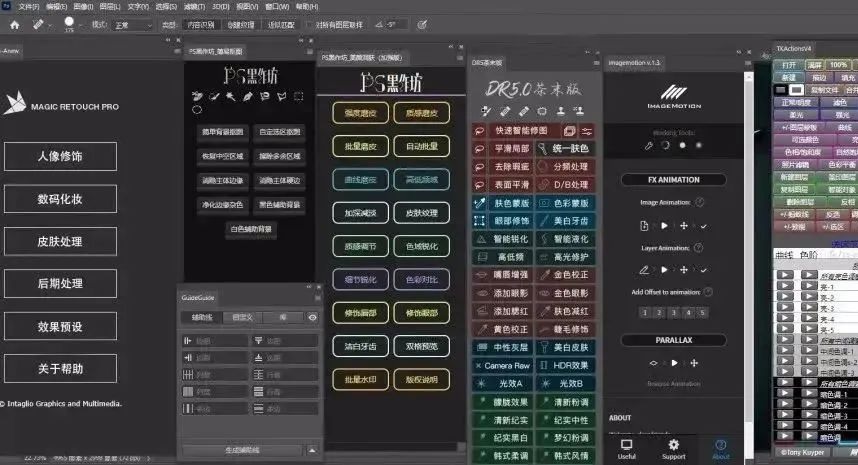Image resolution: width=858 pixels, height=465 pixels.
Task: Select offset number 3 in ImageMotion
Action: pos(674,313)
